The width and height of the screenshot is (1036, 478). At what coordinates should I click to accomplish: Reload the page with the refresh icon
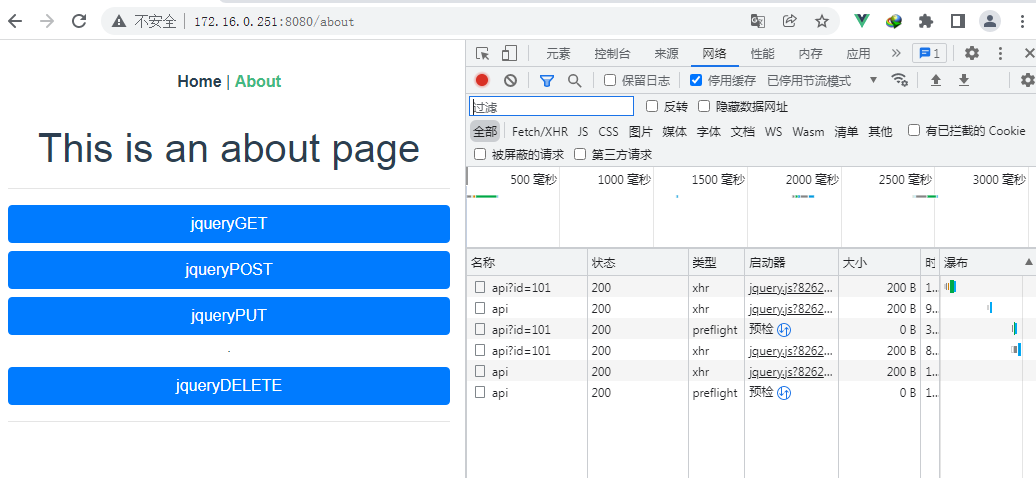79,21
